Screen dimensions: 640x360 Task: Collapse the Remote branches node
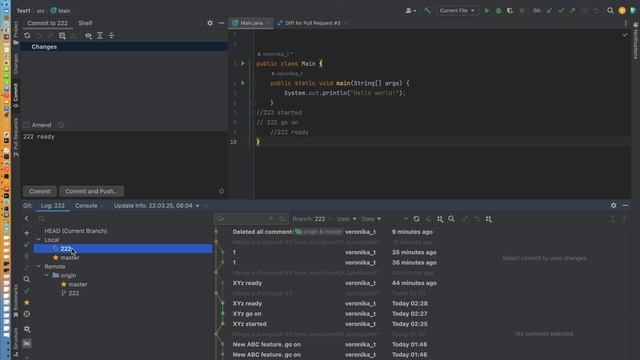(39, 267)
